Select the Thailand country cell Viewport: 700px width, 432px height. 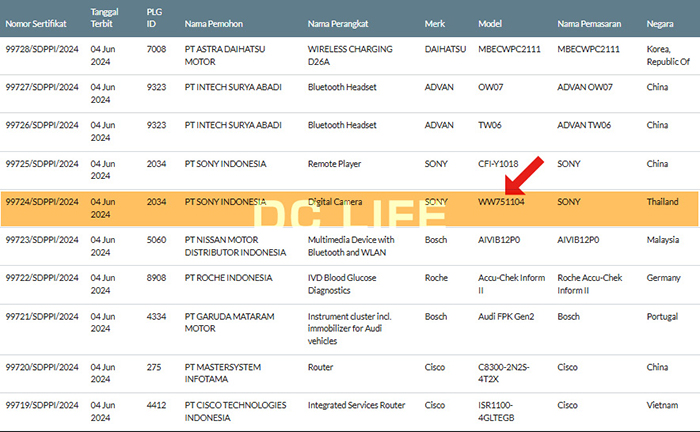[x=662, y=202]
